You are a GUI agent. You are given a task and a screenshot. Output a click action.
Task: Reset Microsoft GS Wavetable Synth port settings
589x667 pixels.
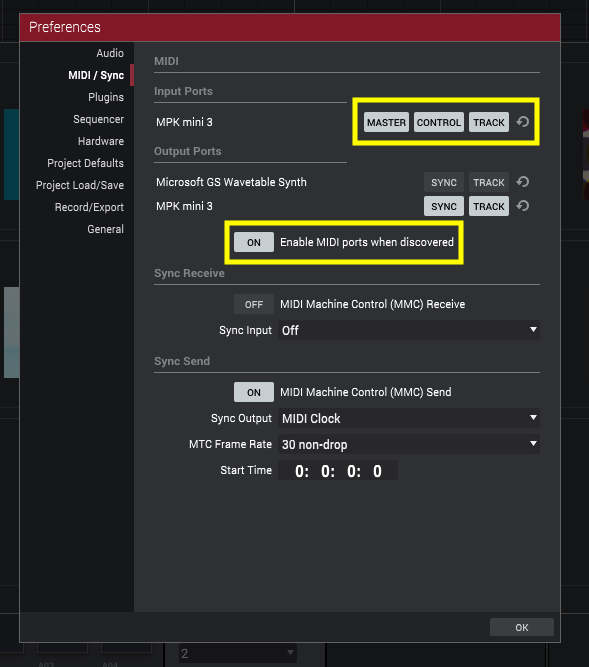click(523, 182)
